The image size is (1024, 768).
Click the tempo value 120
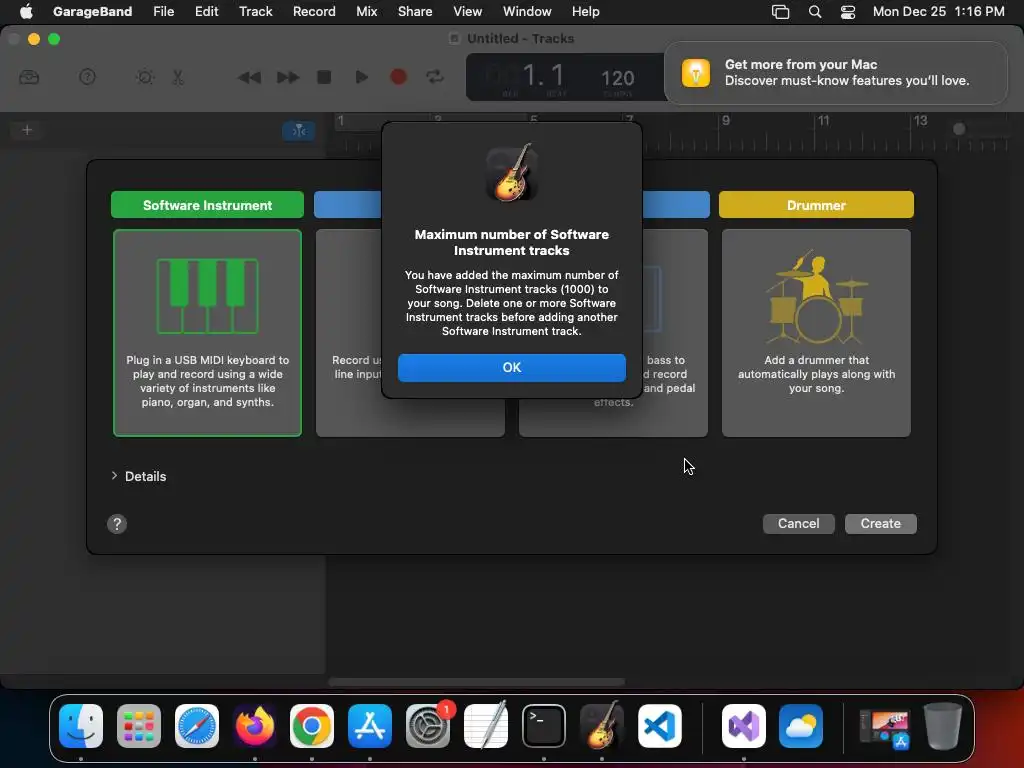(x=617, y=79)
